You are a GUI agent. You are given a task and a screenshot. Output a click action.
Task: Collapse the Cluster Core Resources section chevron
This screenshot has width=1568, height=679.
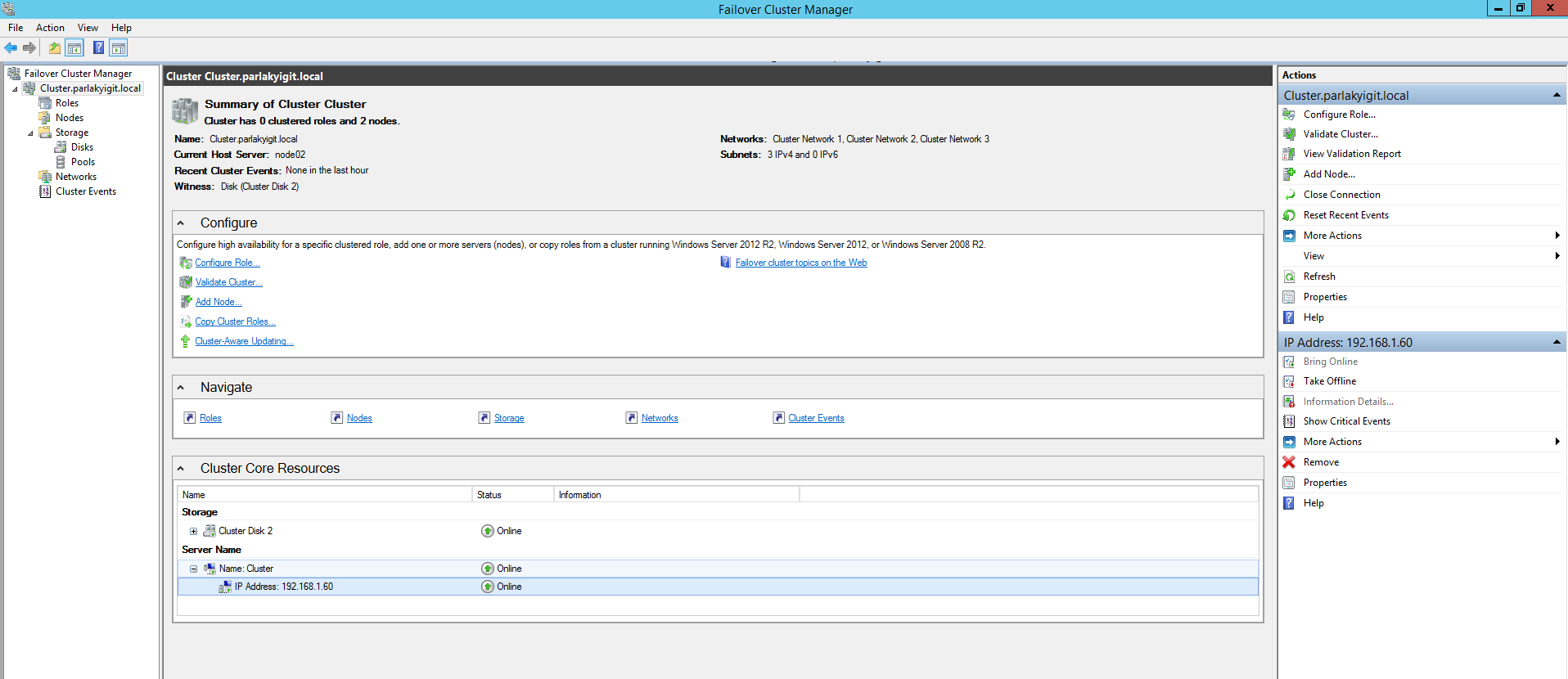[181, 469]
